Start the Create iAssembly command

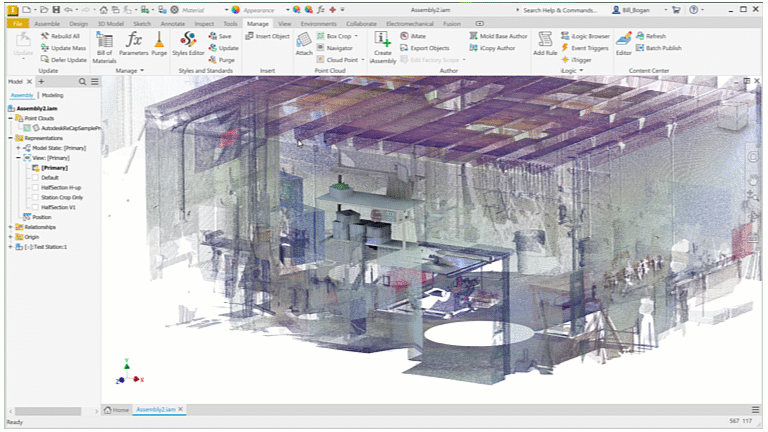coord(383,48)
